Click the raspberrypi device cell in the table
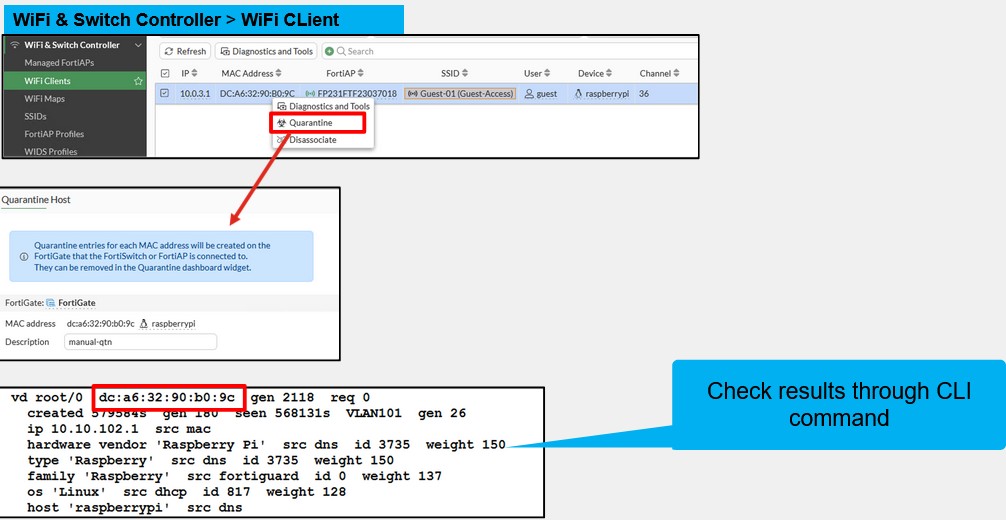 tap(602, 94)
